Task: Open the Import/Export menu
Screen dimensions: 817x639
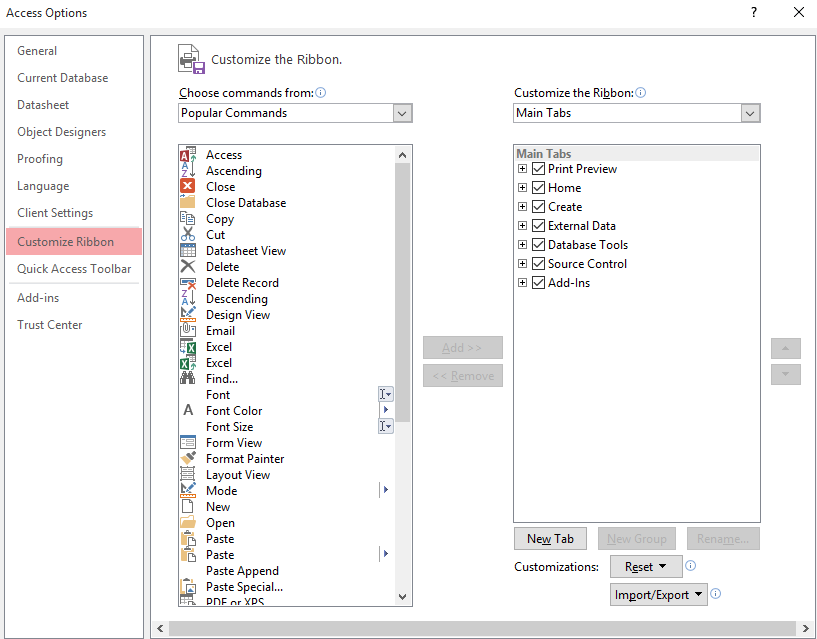Action: pos(658,594)
